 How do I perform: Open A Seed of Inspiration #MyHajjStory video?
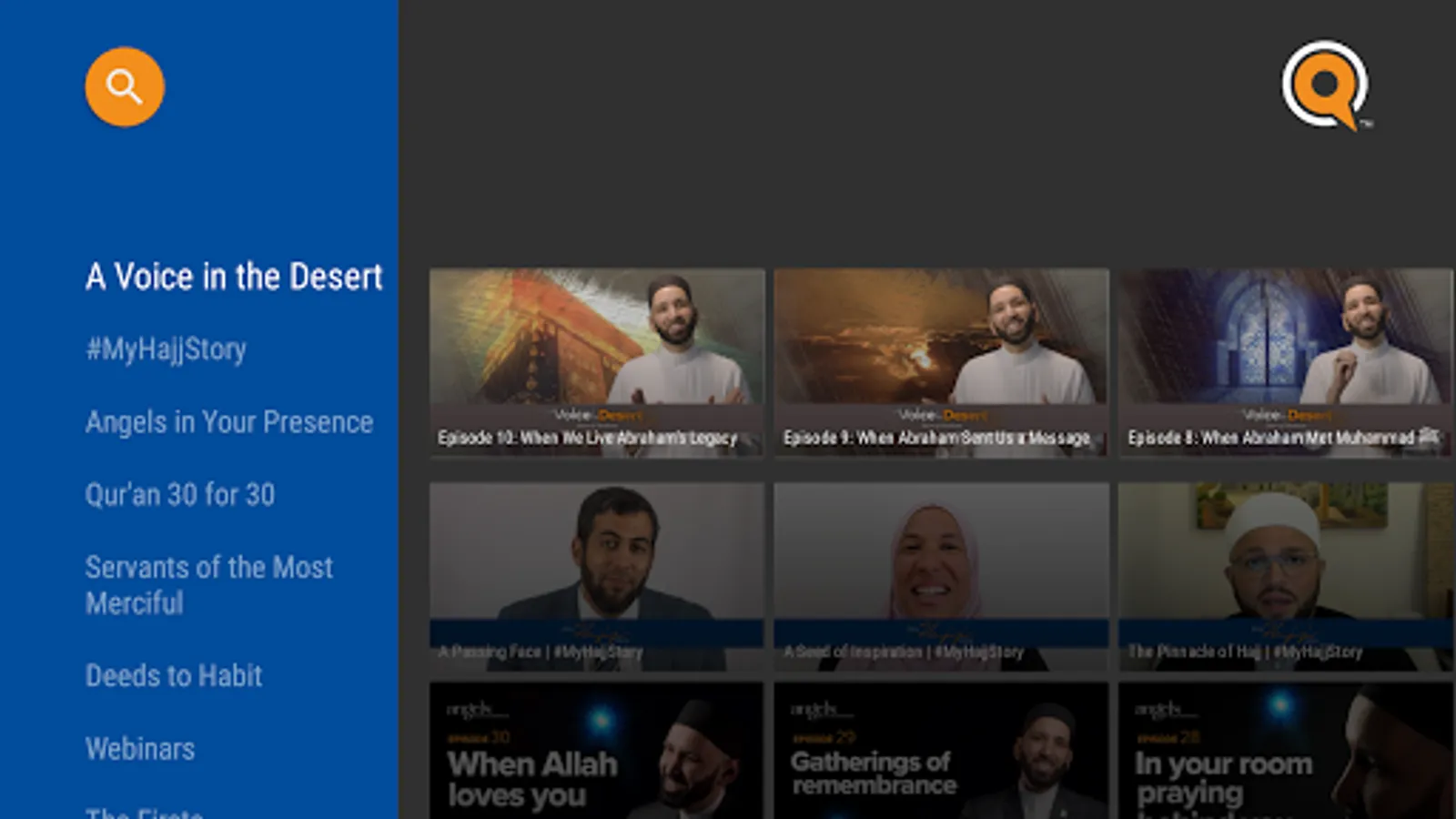tap(942, 577)
